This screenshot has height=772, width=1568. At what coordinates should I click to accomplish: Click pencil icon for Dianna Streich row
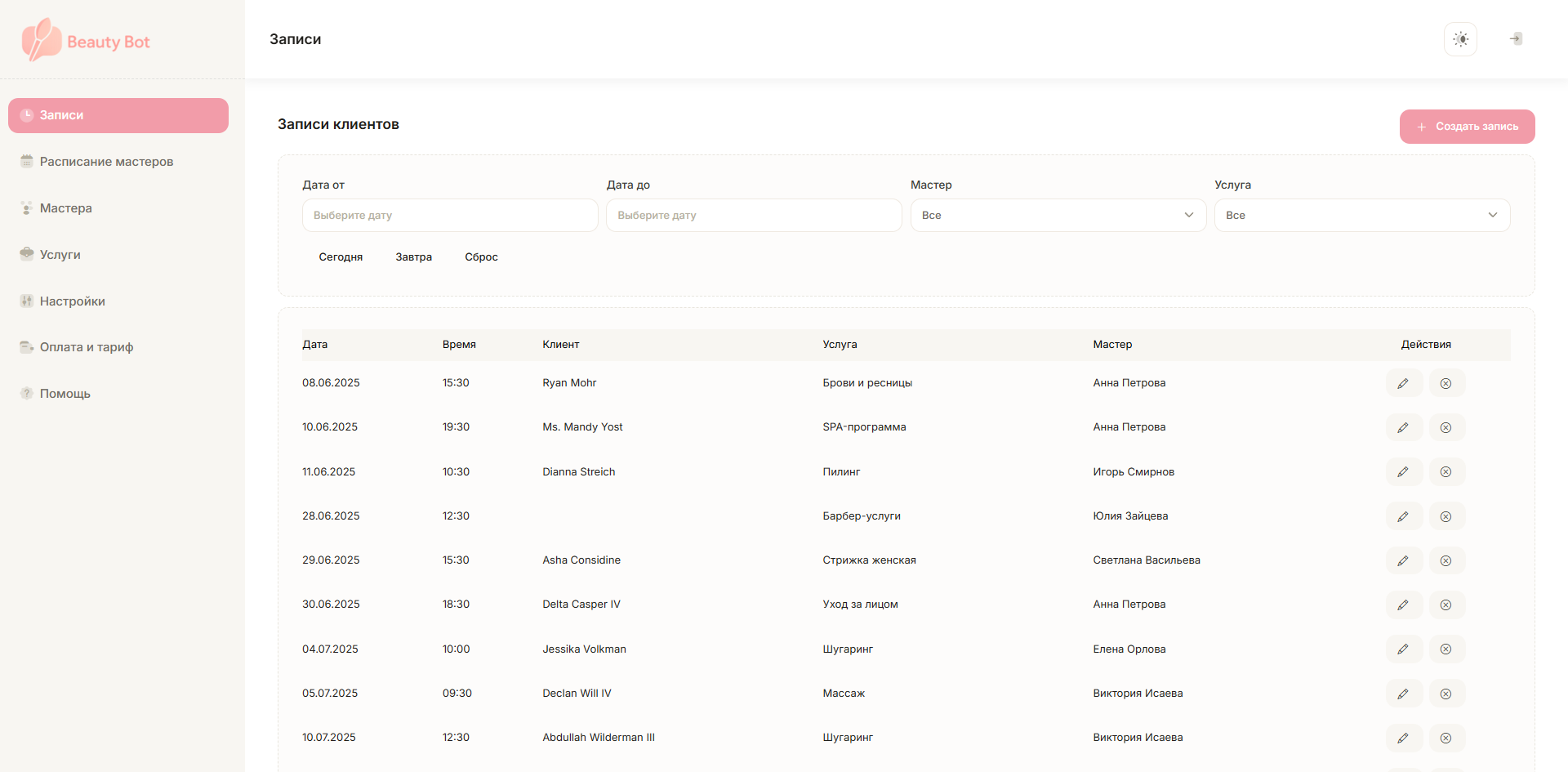1403,472
